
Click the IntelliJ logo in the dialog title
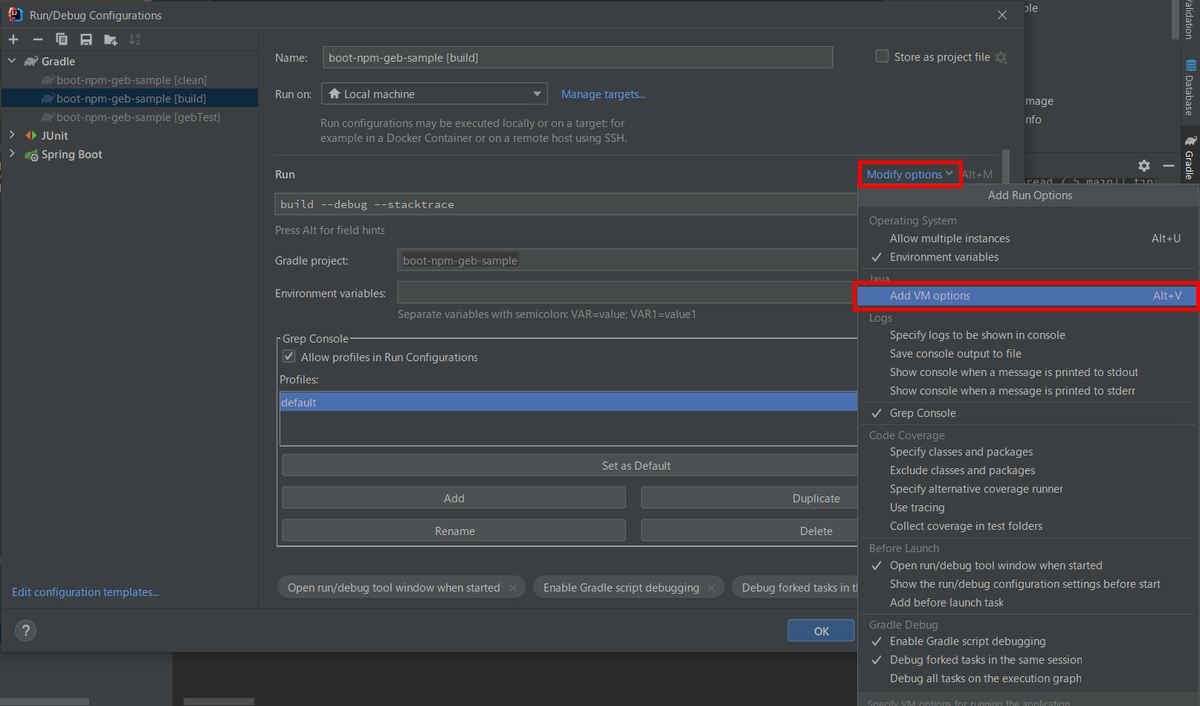pyautogui.click(x=15, y=15)
